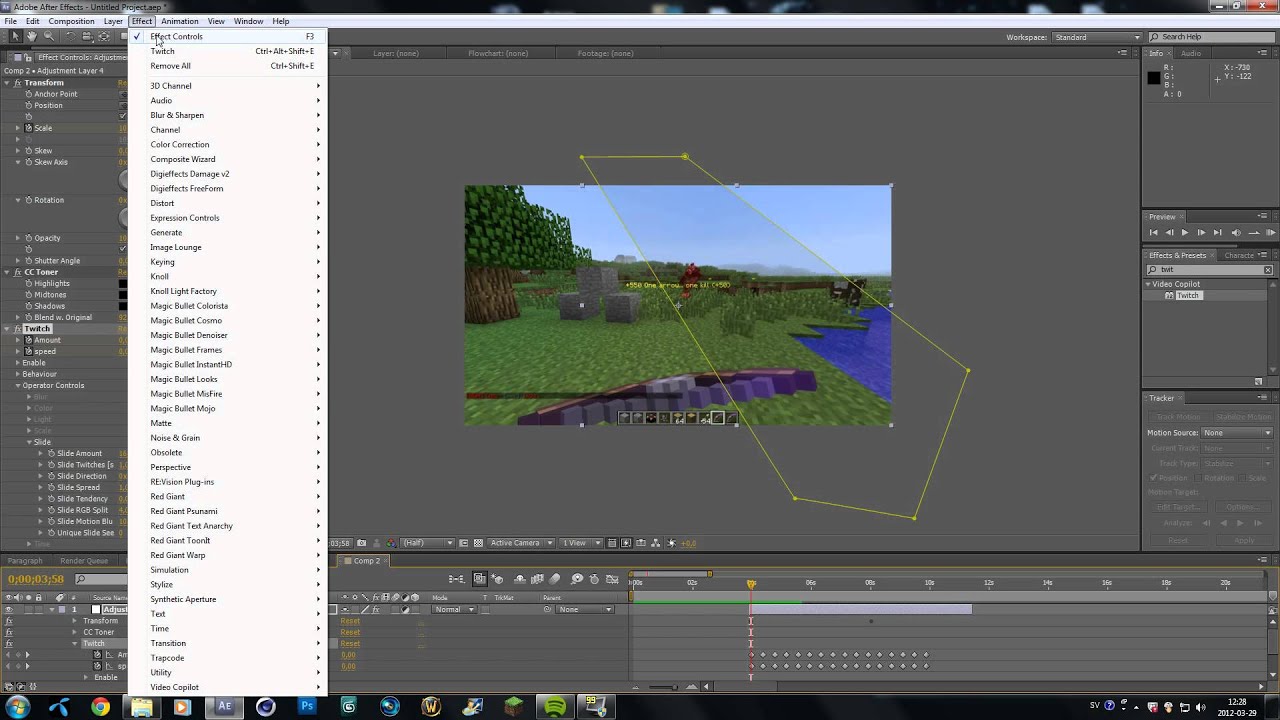Open Motion Source dropdown in Tracker
Image resolution: width=1280 pixels, height=720 pixels.
(1237, 433)
